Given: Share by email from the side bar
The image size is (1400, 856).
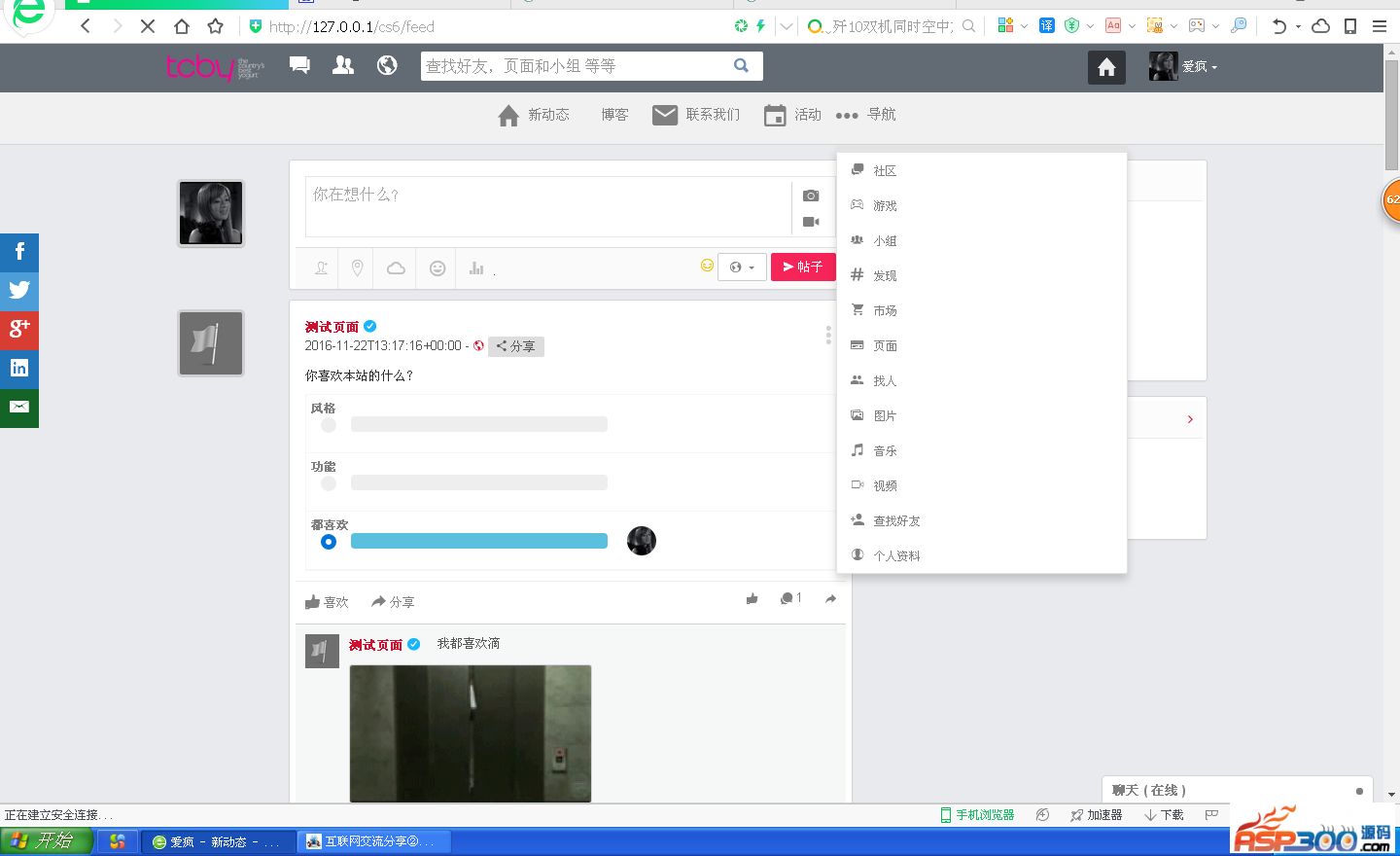Looking at the screenshot, I should [19, 407].
